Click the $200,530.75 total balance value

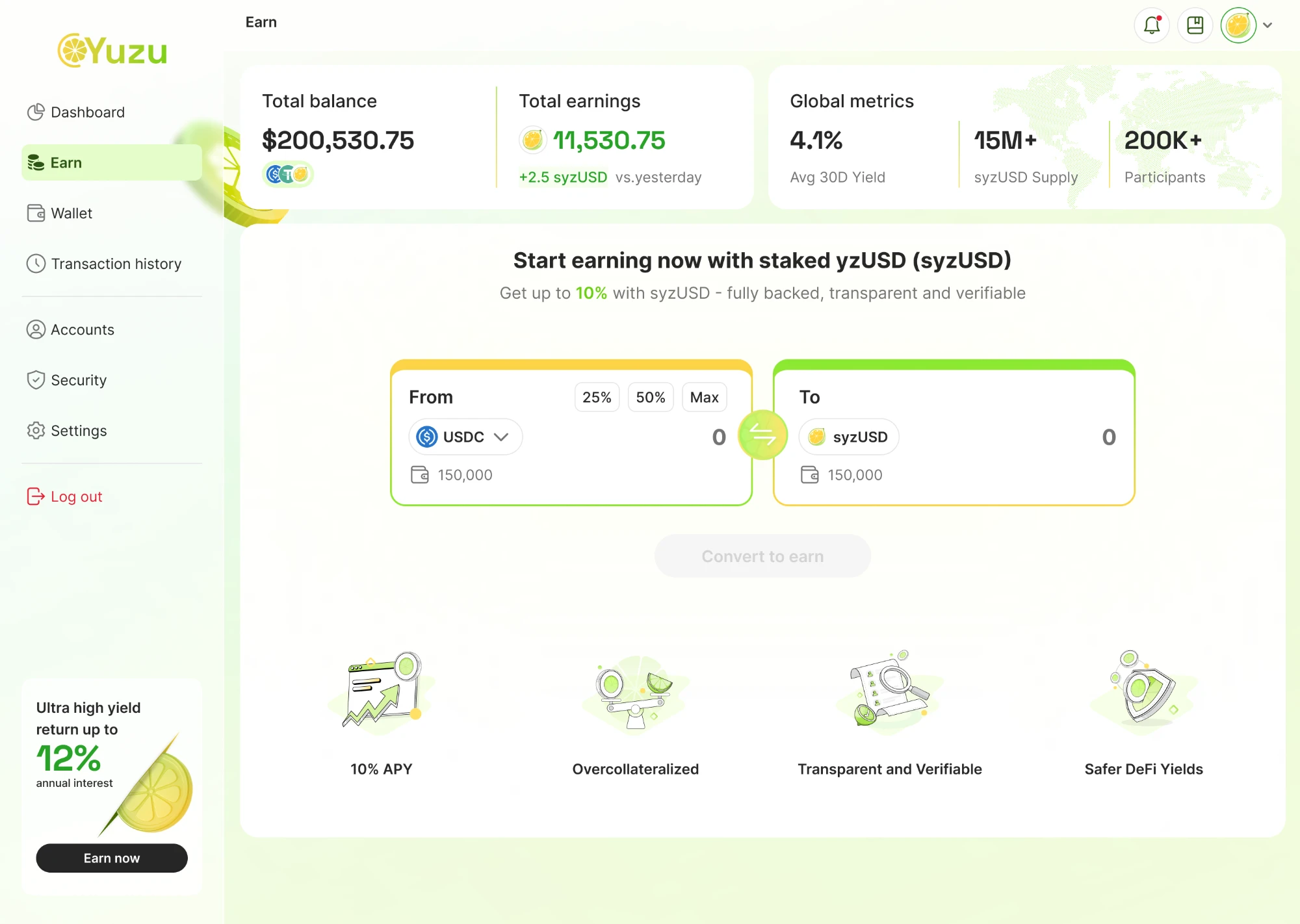point(338,140)
